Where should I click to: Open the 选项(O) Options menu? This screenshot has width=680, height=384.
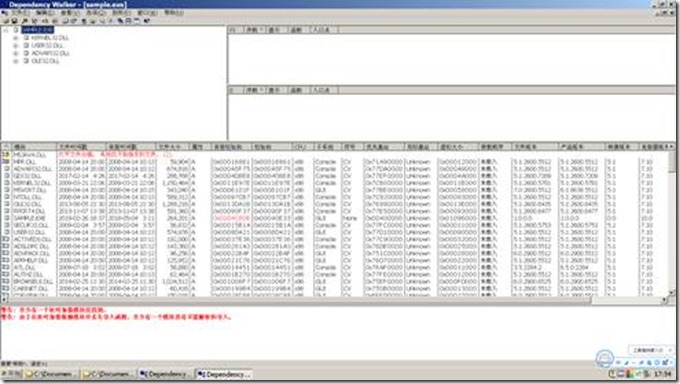point(95,13)
